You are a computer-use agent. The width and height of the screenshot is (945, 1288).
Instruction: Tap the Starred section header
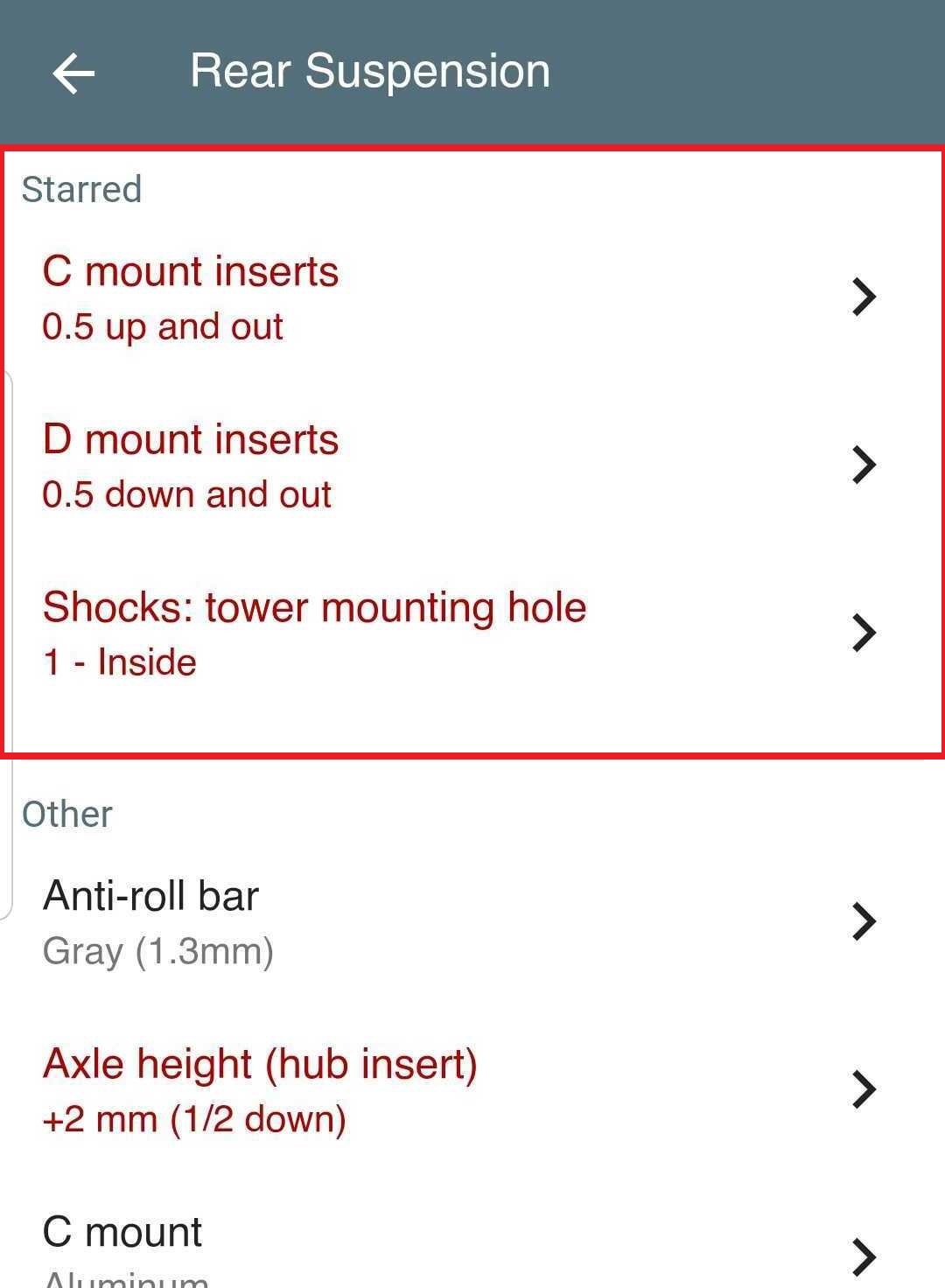click(81, 189)
